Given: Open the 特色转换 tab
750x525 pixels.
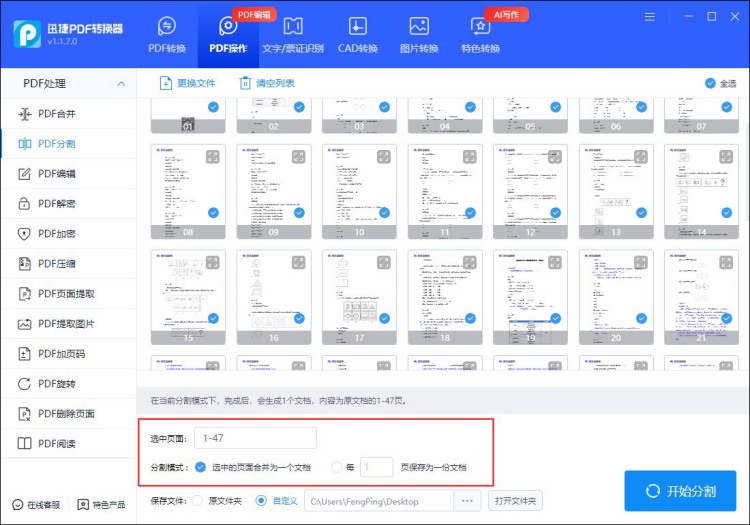Looking at the screenshot, I should tap(480, 34).
